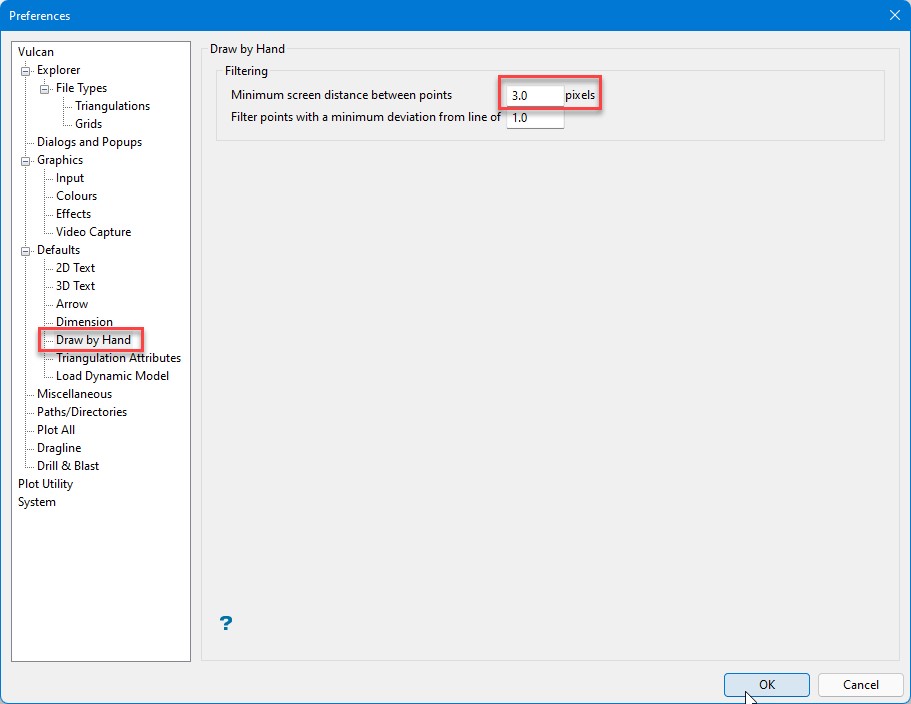Select Draw by Hand tree item

click(x=93, y=340)
